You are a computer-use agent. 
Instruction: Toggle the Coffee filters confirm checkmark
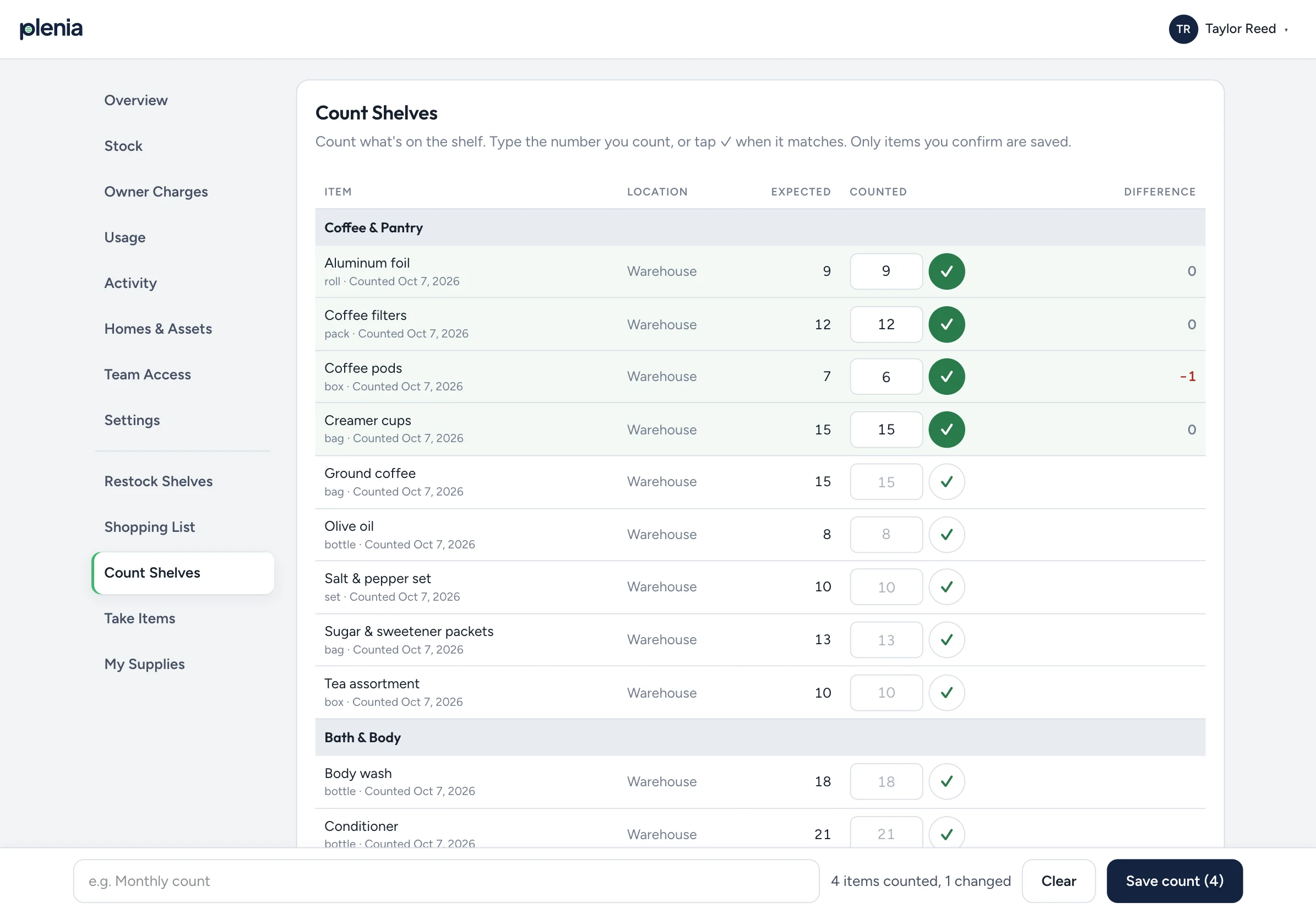[947, 324]
